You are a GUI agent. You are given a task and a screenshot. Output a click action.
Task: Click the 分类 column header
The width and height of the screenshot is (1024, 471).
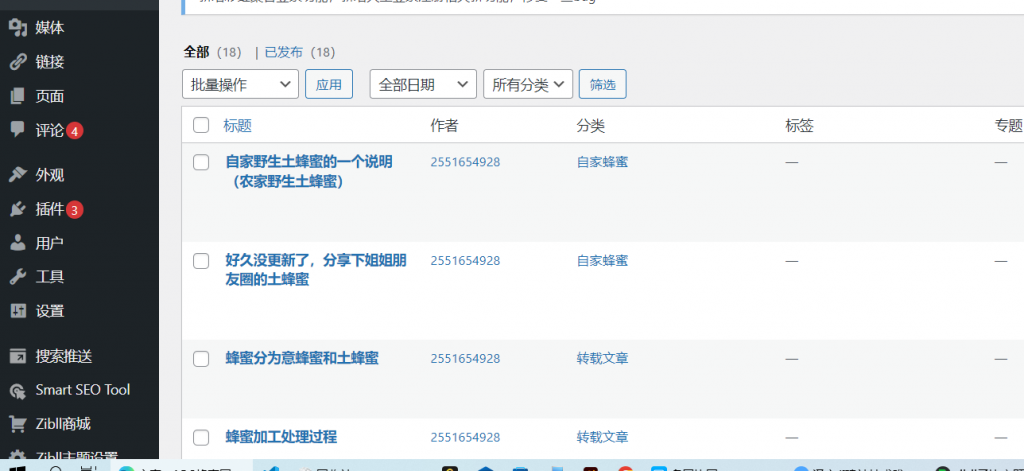pos(591,125)
